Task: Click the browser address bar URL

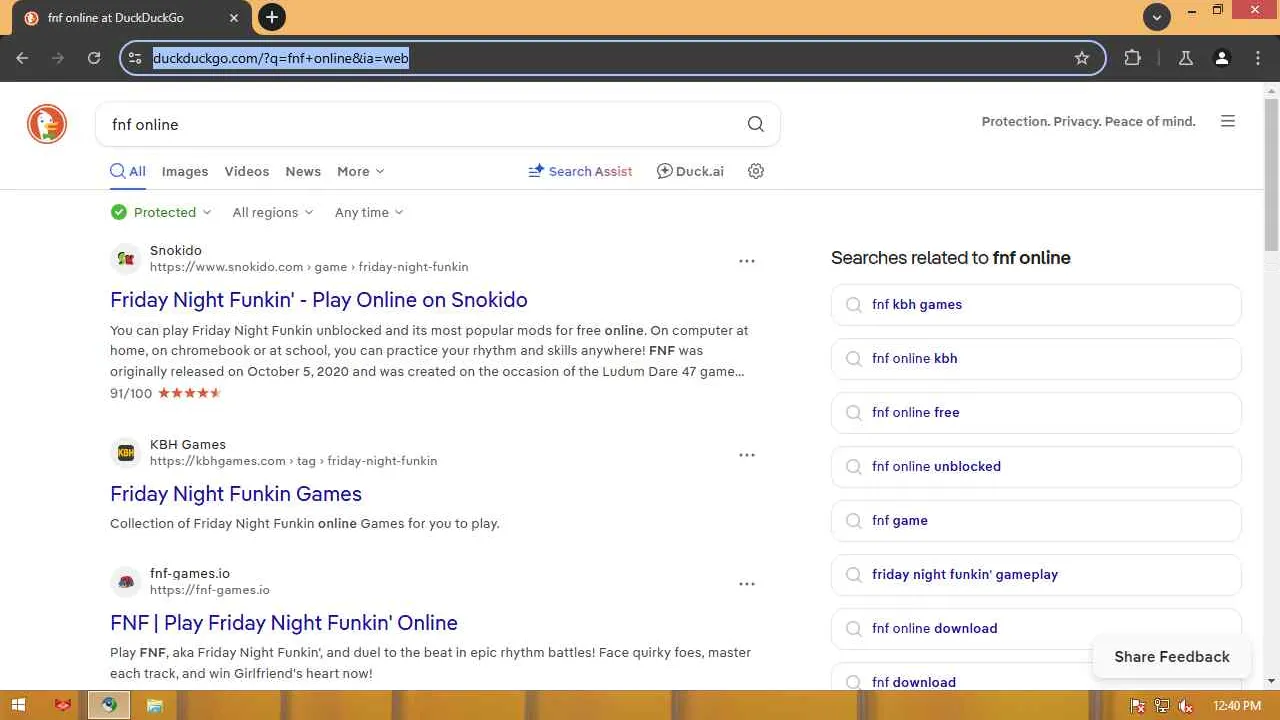Action: click(281, 58)
